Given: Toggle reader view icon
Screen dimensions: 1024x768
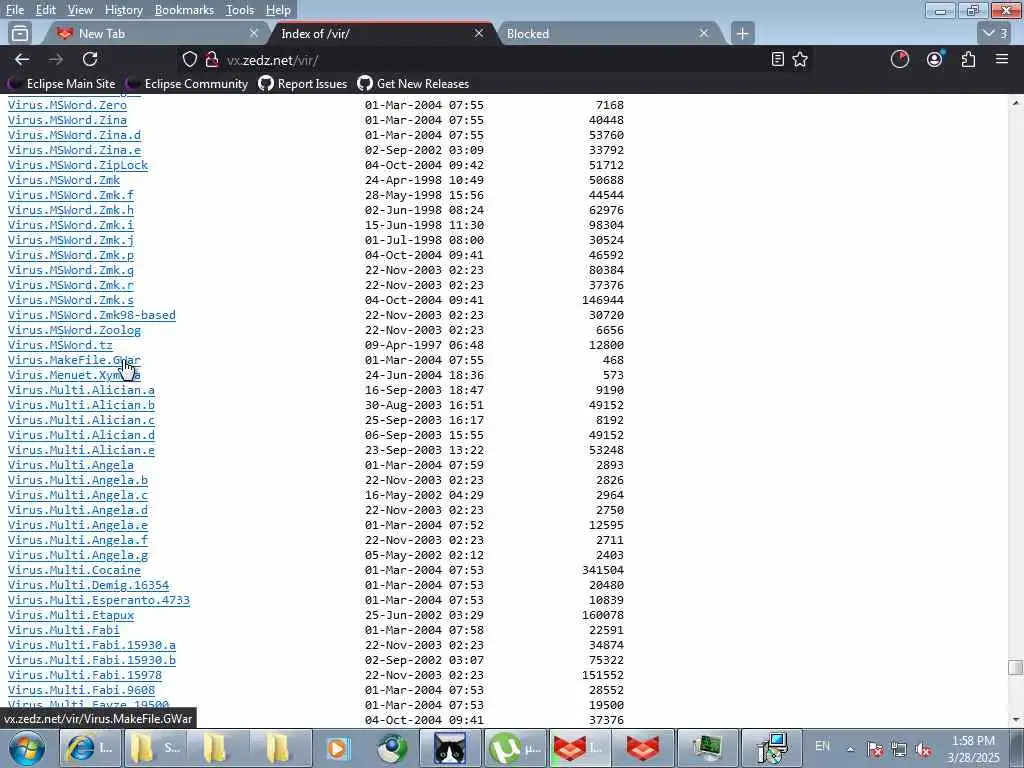Looking at the screenshot, I should (x=777, y=59).
